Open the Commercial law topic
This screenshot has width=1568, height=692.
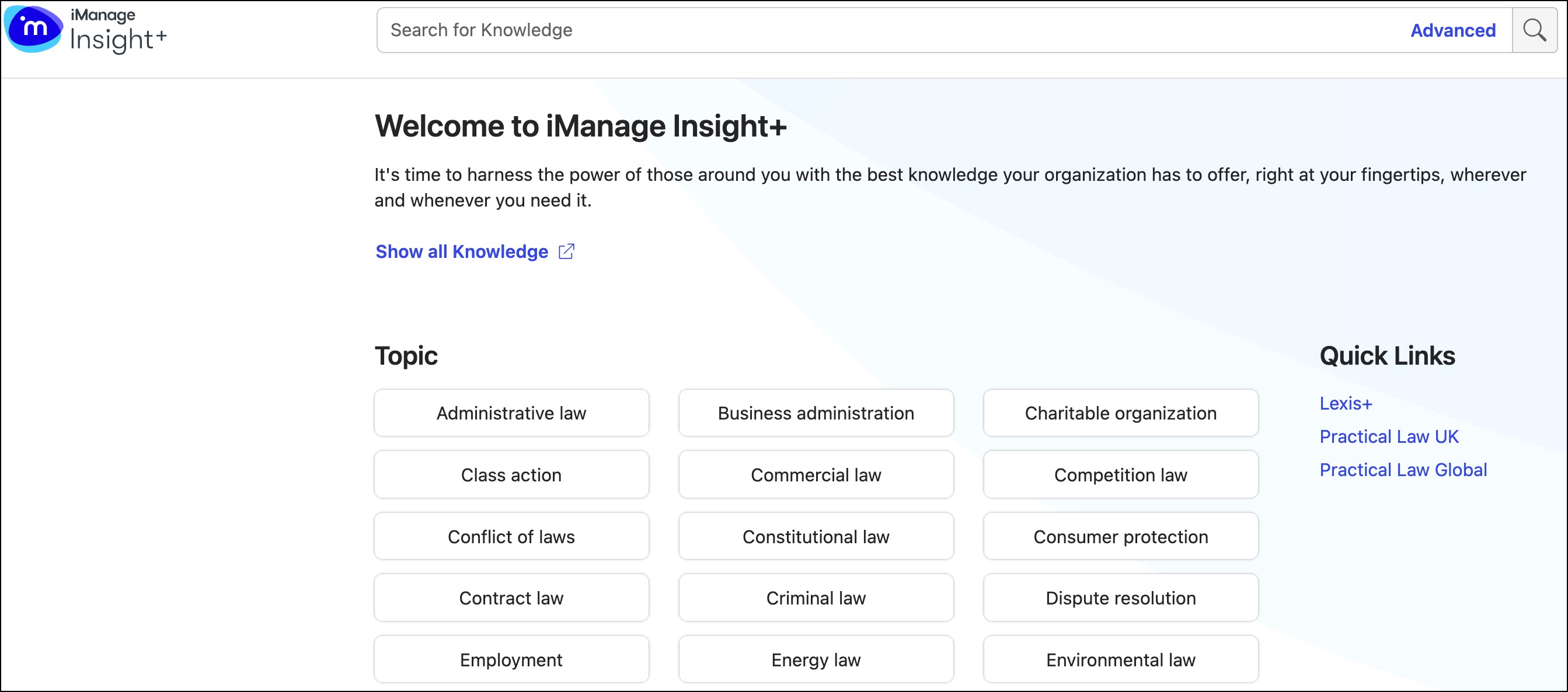tap(815, 475)
